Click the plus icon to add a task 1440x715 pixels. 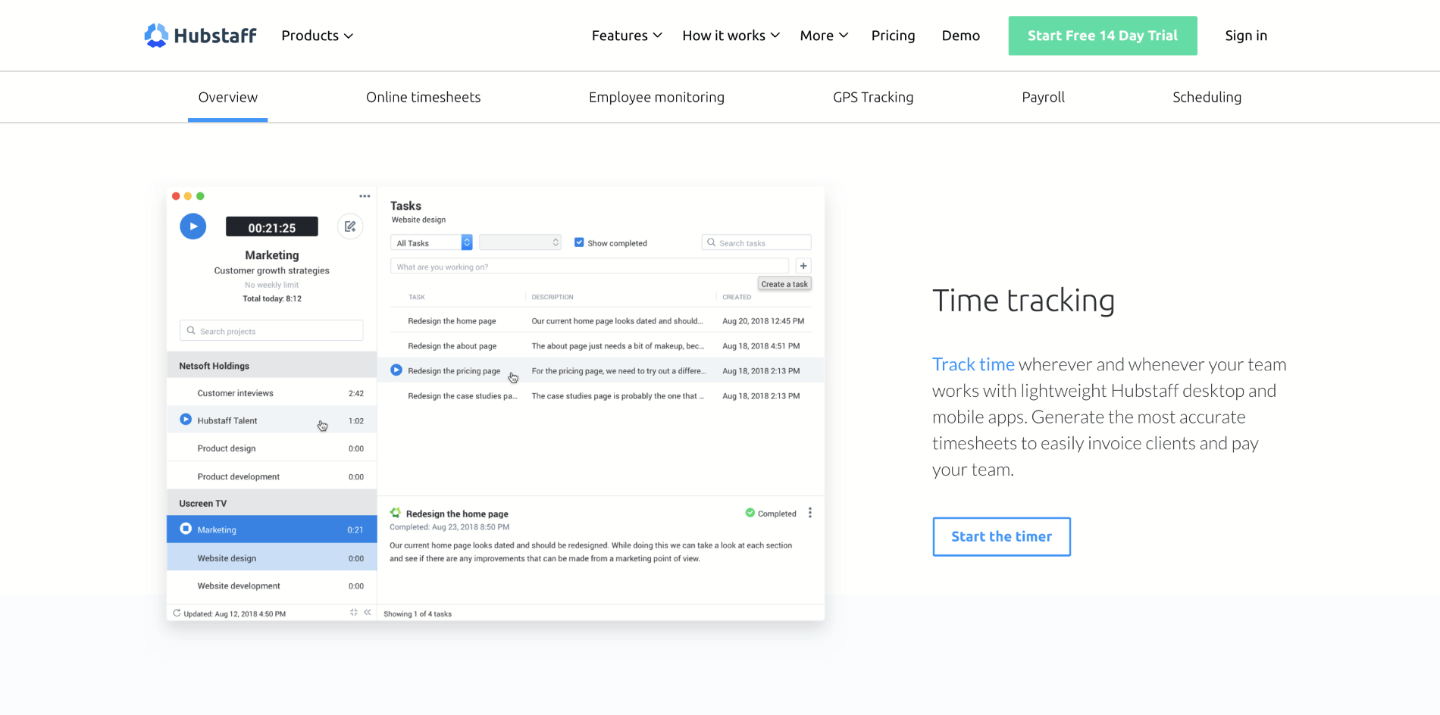[803, 266]
